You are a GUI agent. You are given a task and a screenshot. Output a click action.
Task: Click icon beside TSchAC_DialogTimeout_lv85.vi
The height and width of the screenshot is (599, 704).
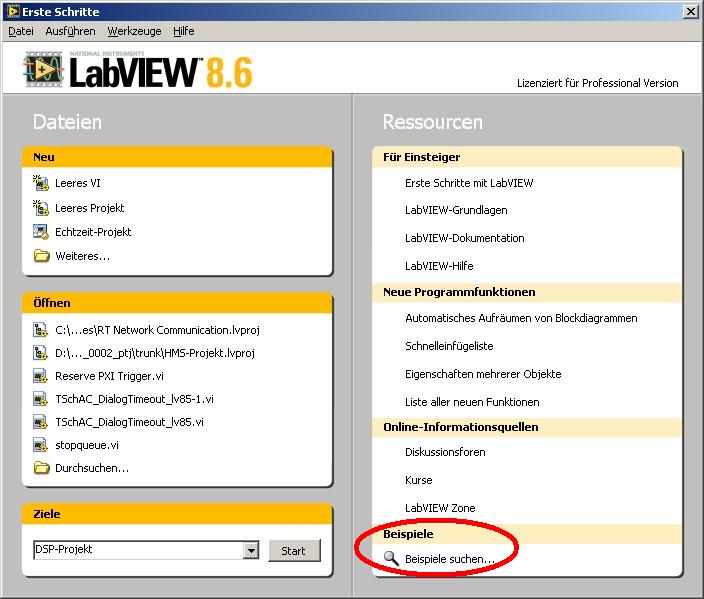tap(40, 422)
